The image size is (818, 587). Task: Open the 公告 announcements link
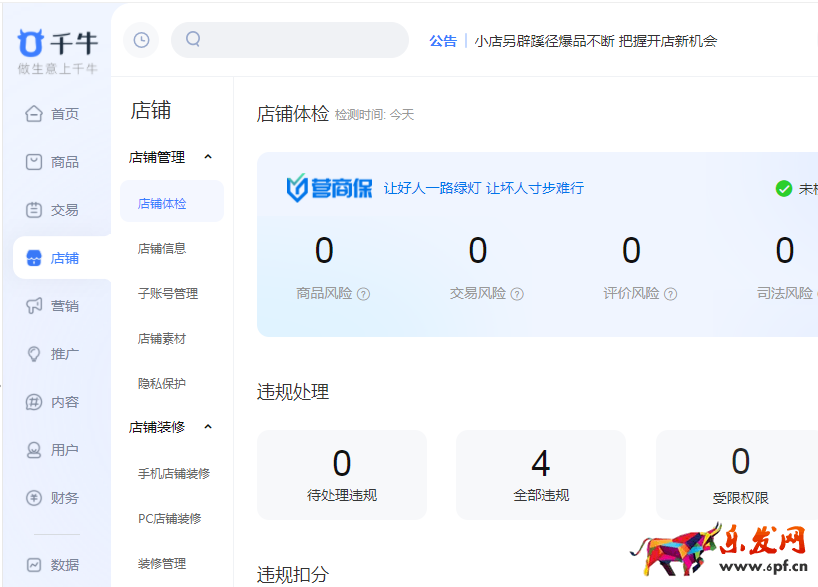(443, 42)
